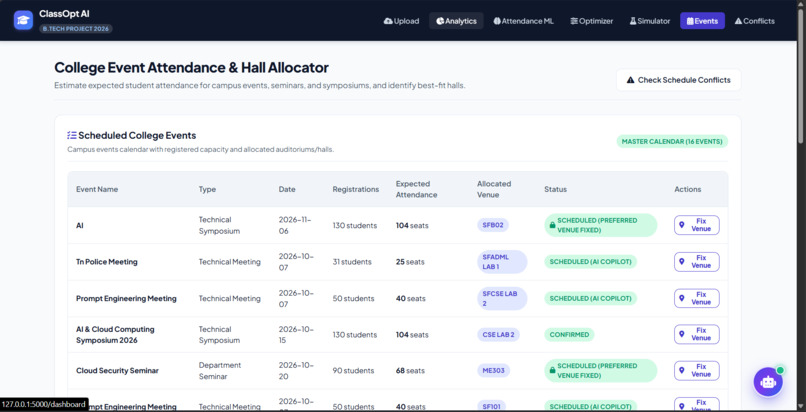Open the Upload page

pos(401,21)
